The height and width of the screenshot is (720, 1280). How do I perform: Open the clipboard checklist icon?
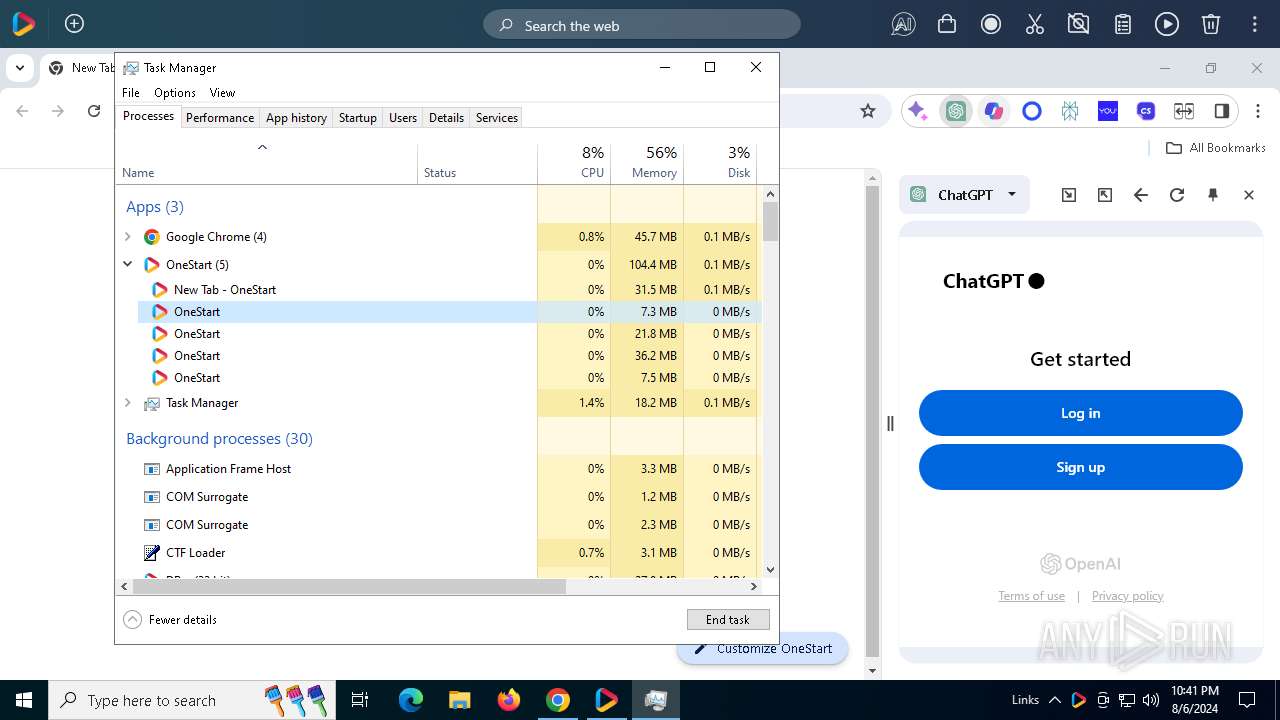1123,25
